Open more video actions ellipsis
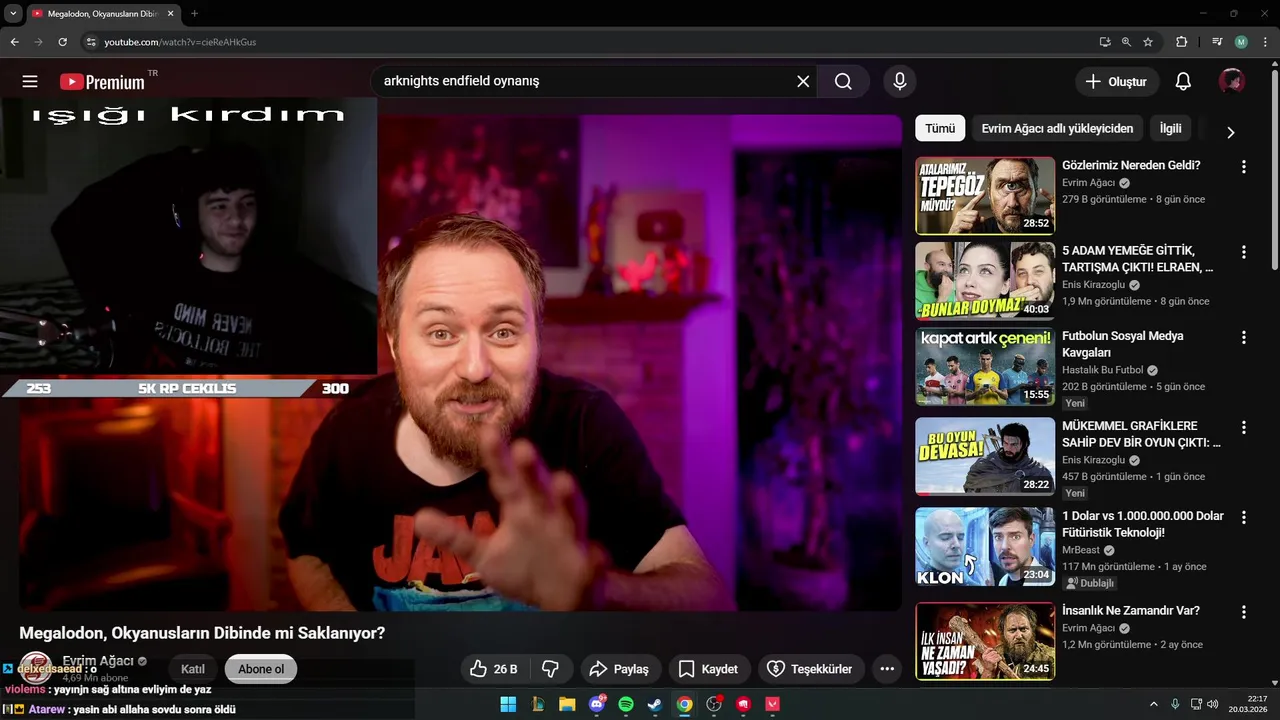 (887, 669)
